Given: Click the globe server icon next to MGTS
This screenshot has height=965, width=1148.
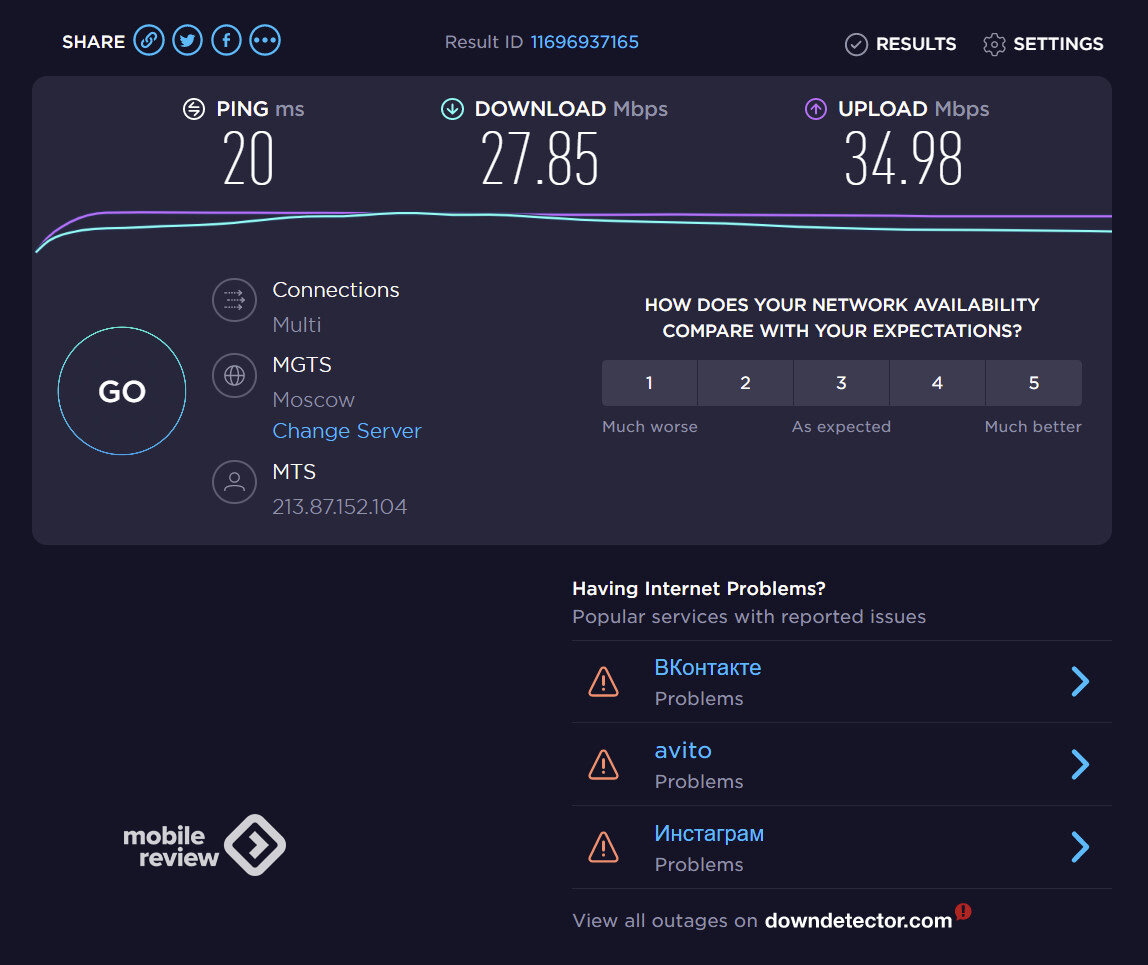Looking at the screenshot, I should (234, 376).
